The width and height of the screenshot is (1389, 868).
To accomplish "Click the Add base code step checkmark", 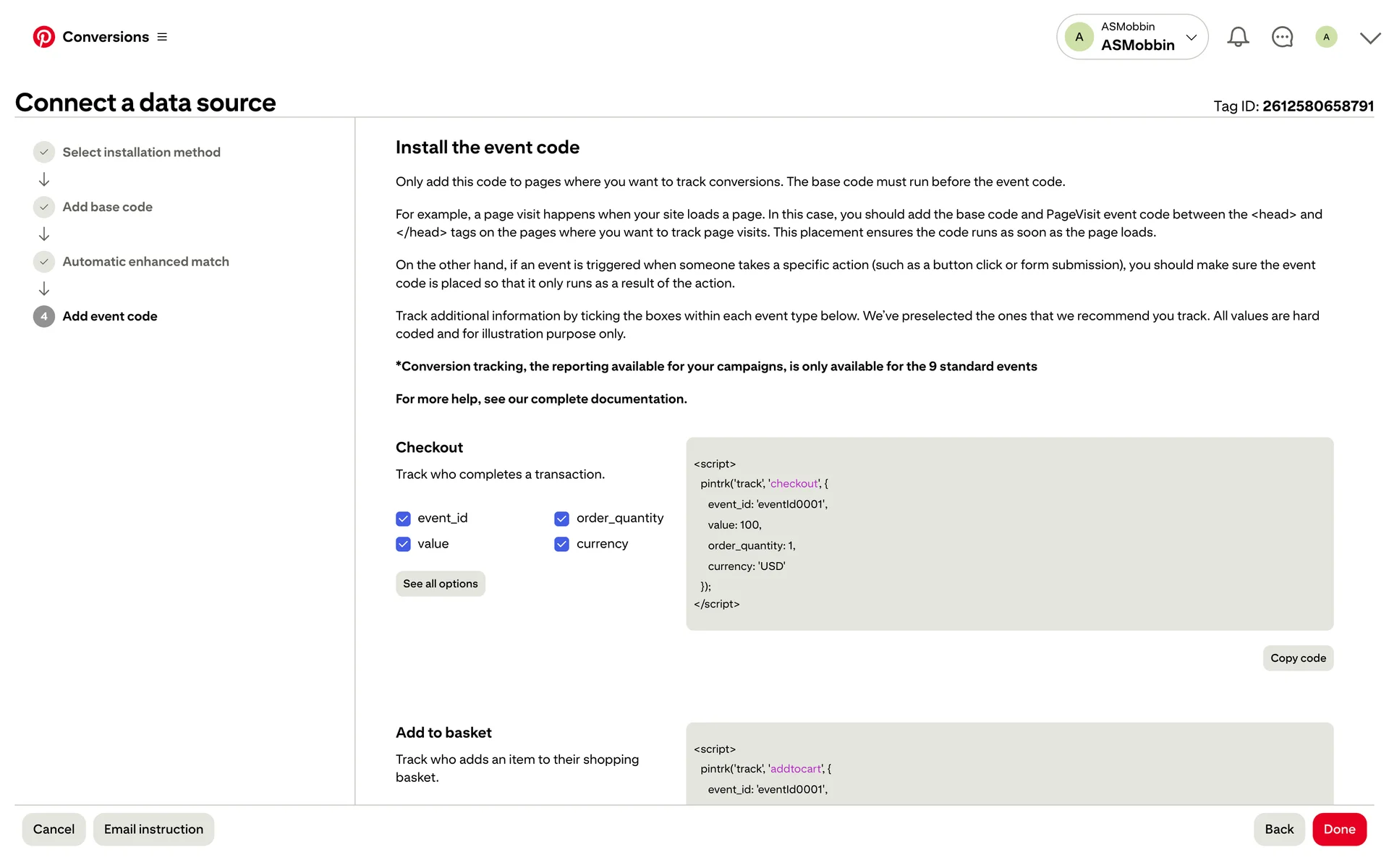I will coord(44,207).
